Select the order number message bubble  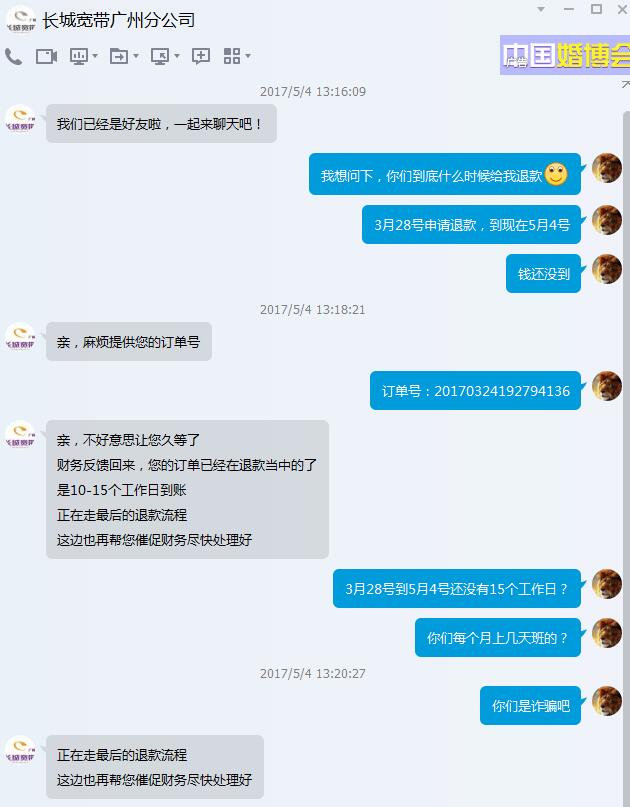tap(475, 391)
